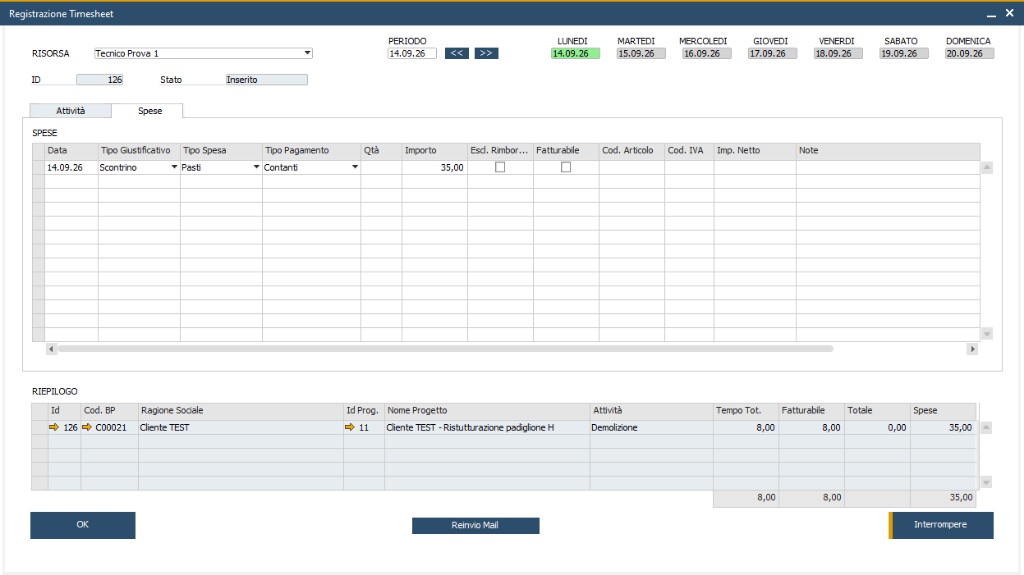Click the Interrompere button
The height and width of the screenshot is (575, 1024).
pyautogui.click(x=941, y=525)
